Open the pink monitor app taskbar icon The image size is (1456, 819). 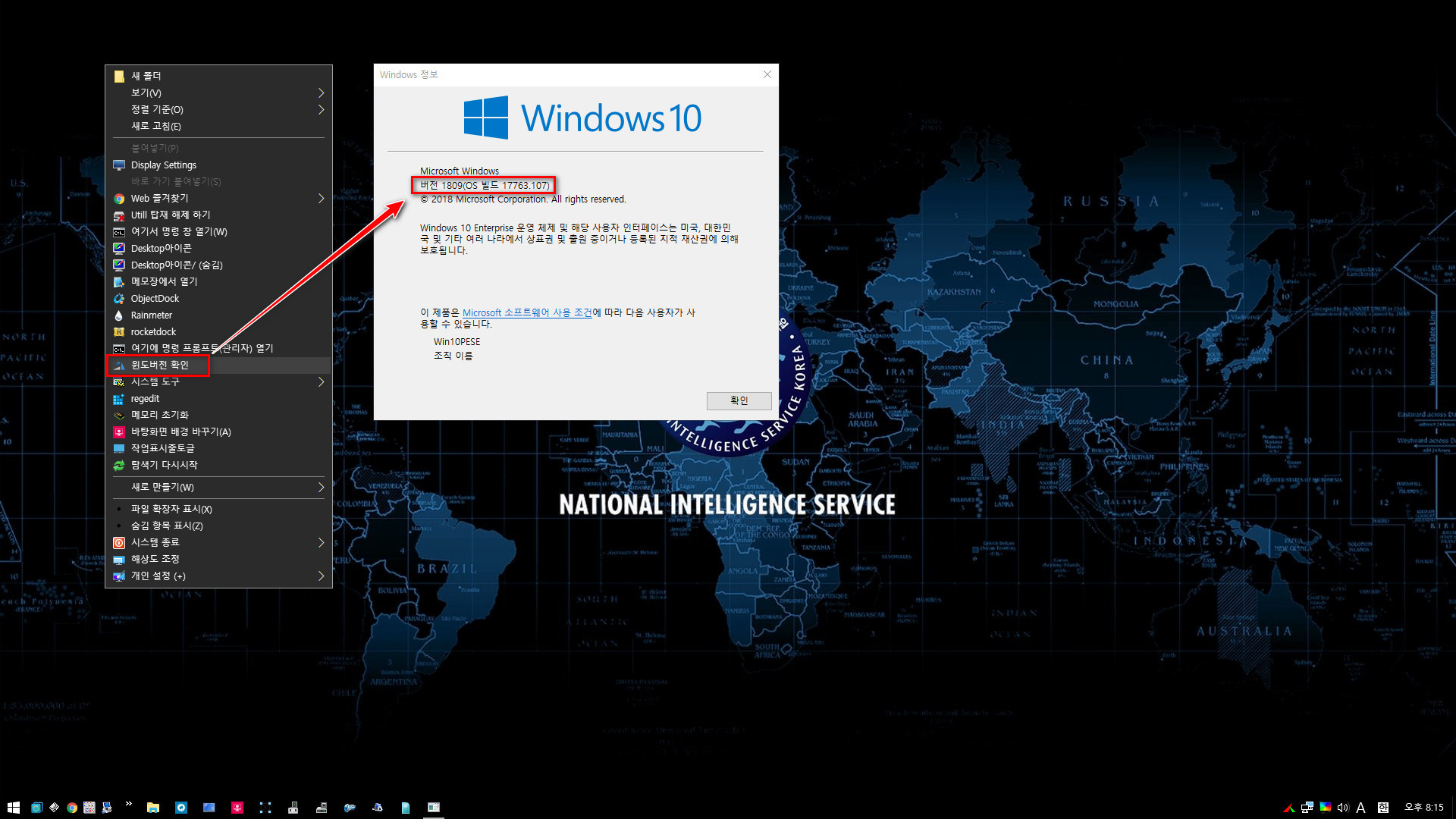click(x=237, y=808)
